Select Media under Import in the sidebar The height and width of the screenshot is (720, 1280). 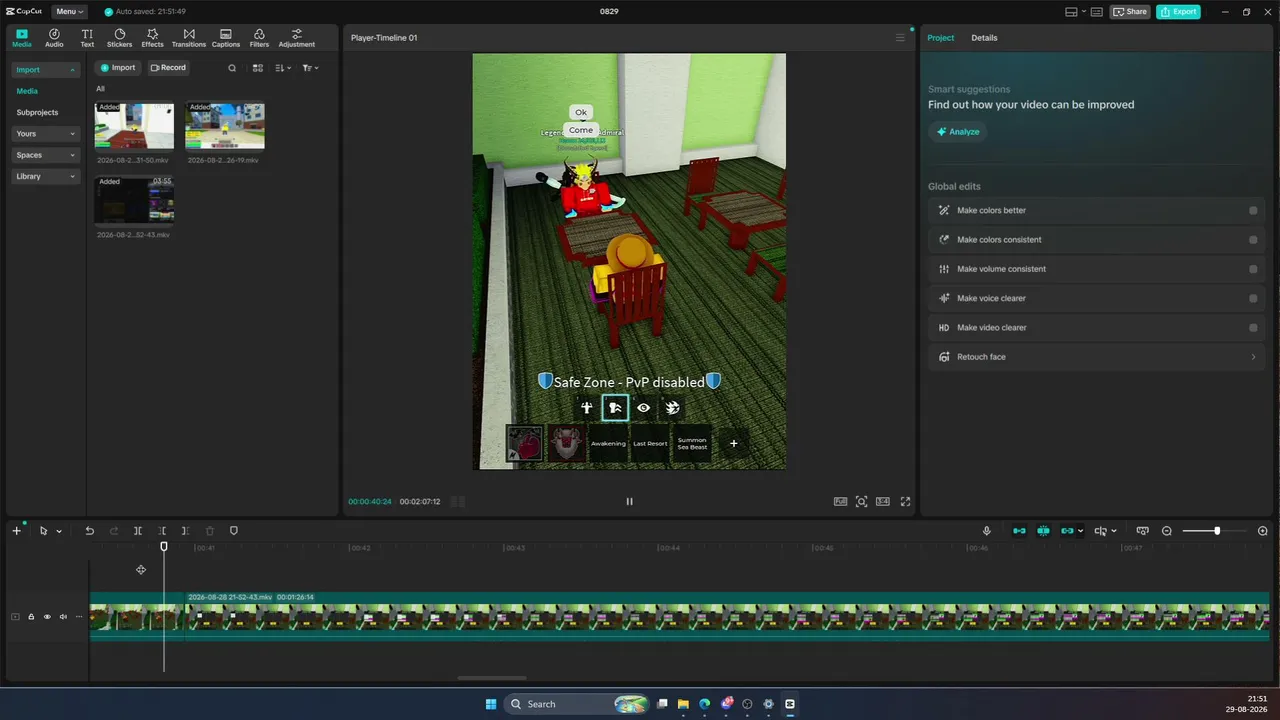point(27,91)
